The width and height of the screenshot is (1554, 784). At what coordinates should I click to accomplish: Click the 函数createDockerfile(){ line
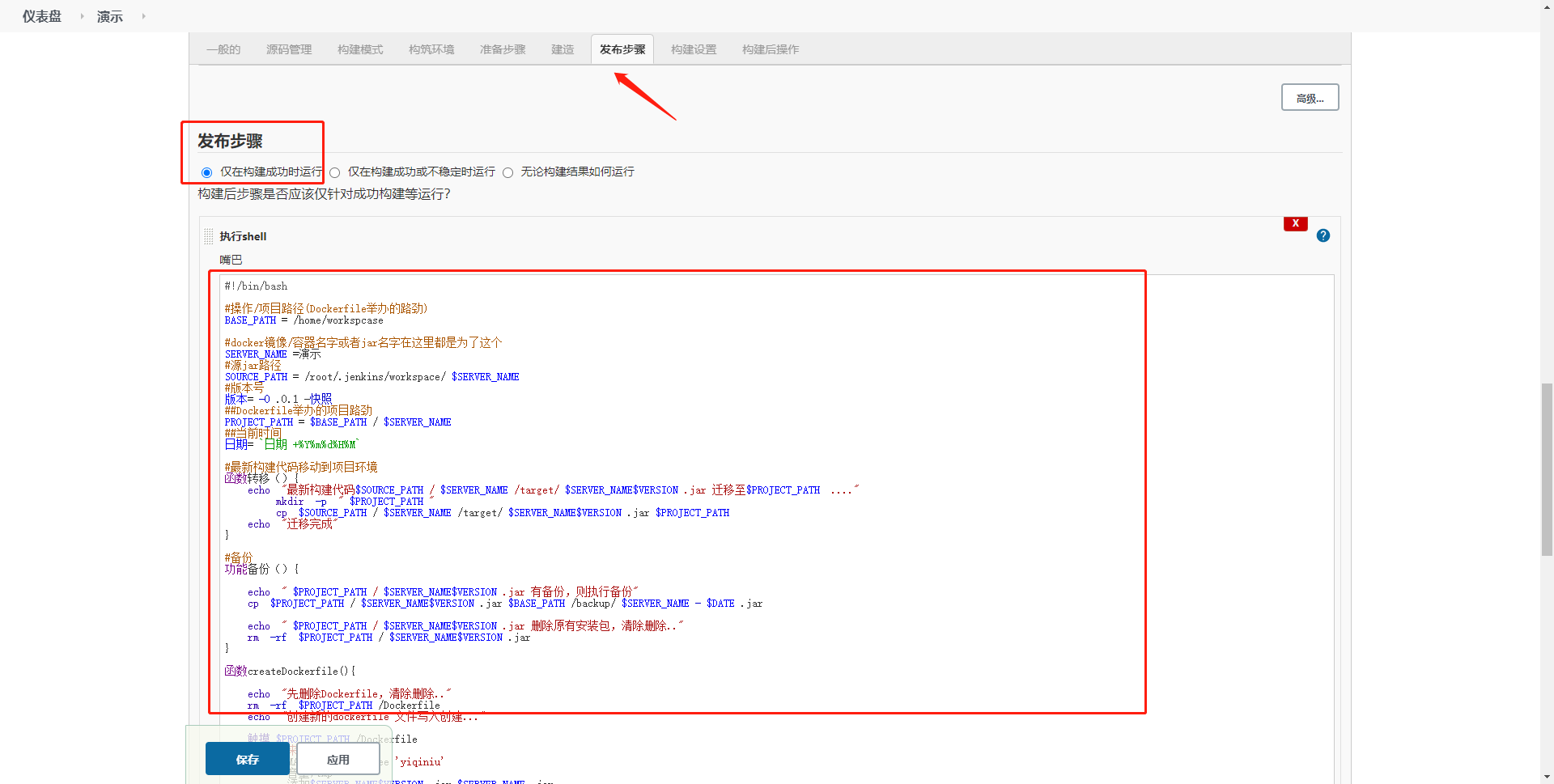click(x=290, y=671)
